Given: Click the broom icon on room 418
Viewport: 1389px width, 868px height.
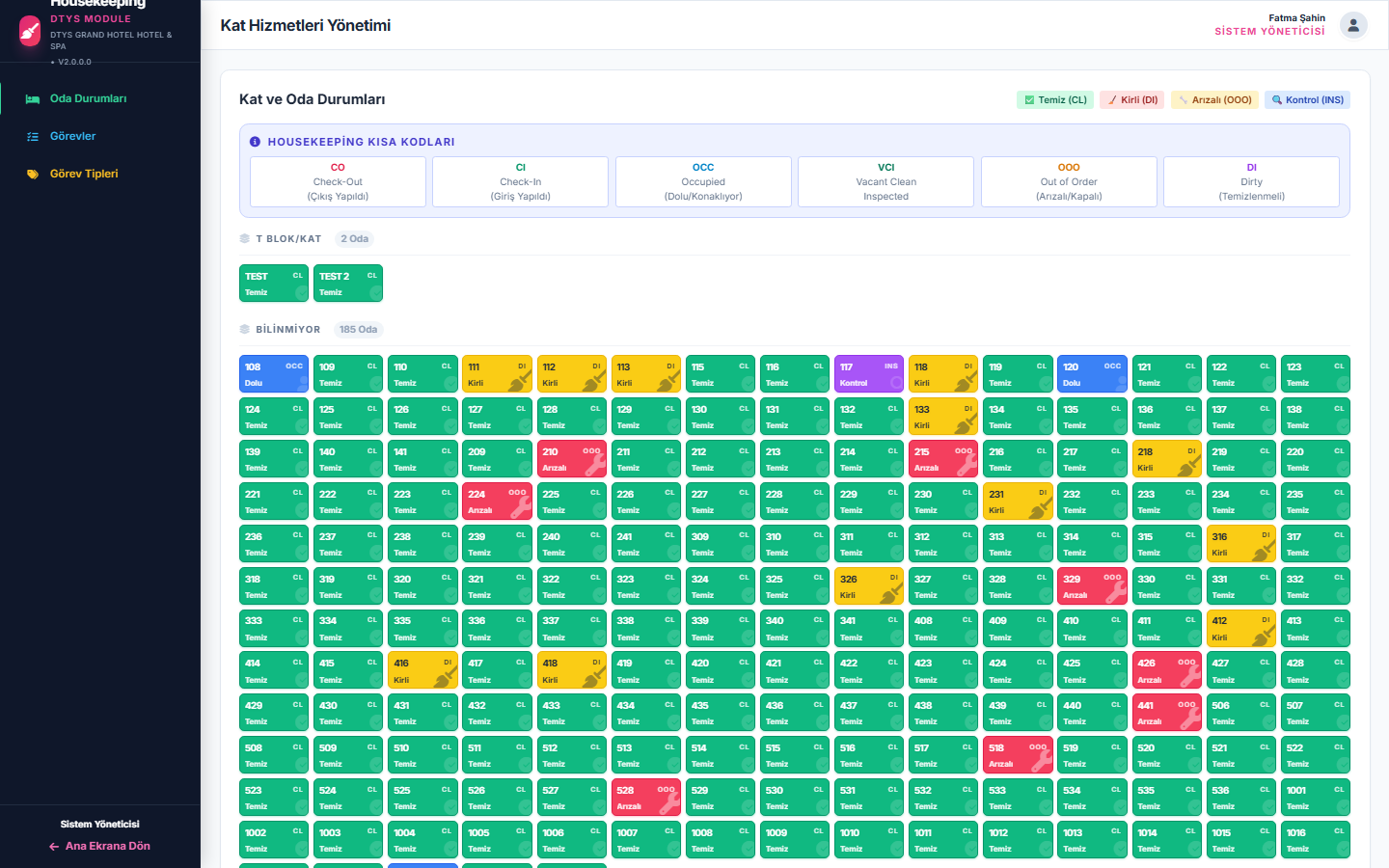Looking at the screenshot, I should [593, 678].
